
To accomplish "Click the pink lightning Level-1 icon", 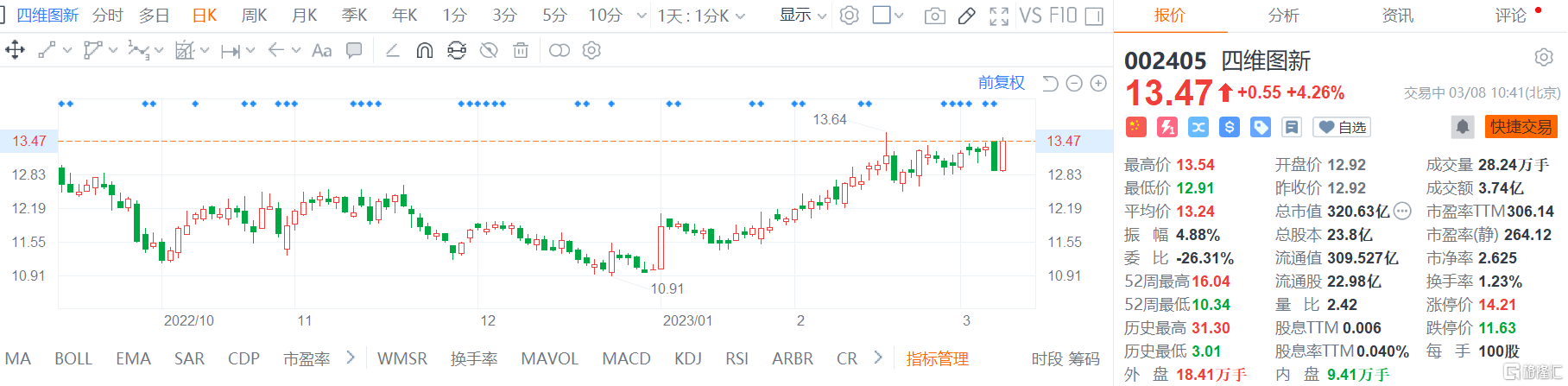I will pos(1167,128).
